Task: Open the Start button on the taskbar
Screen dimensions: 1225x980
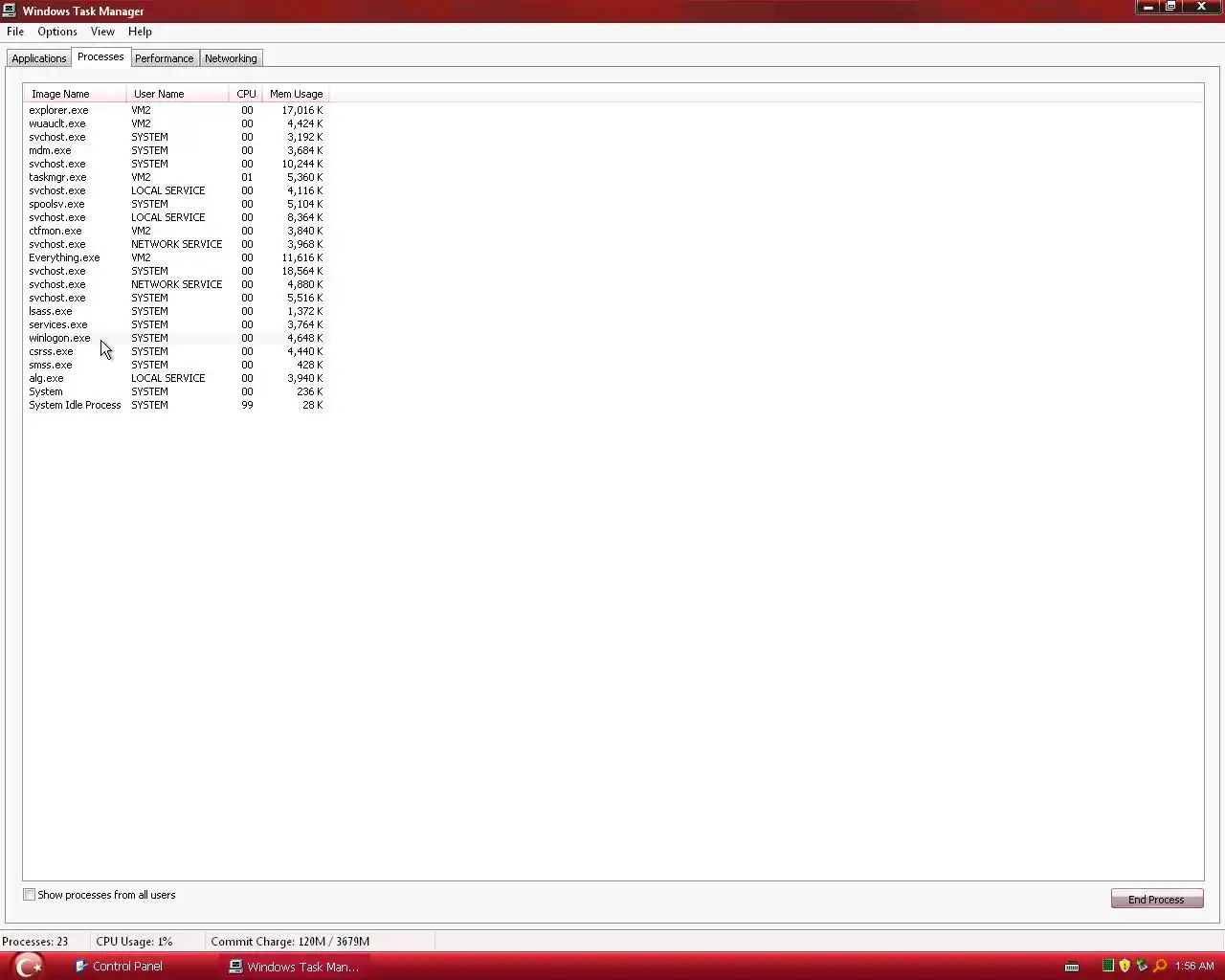Action: 29,966
